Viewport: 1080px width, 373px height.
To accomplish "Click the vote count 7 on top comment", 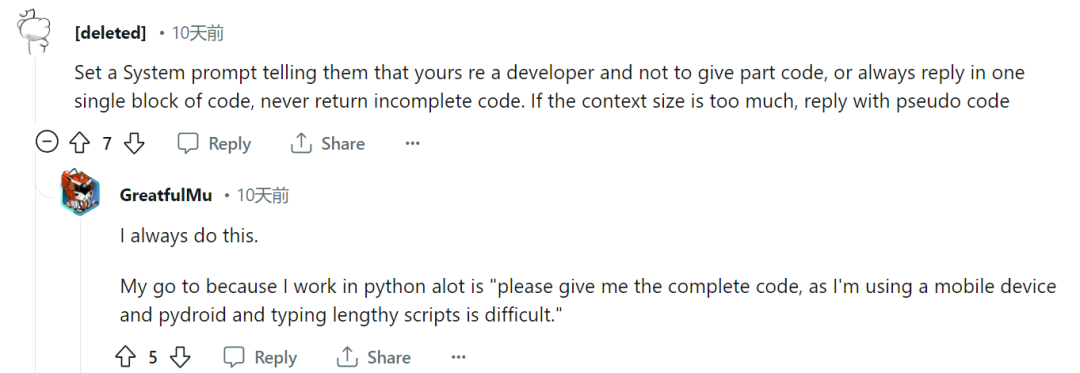I will click(107, 144).
